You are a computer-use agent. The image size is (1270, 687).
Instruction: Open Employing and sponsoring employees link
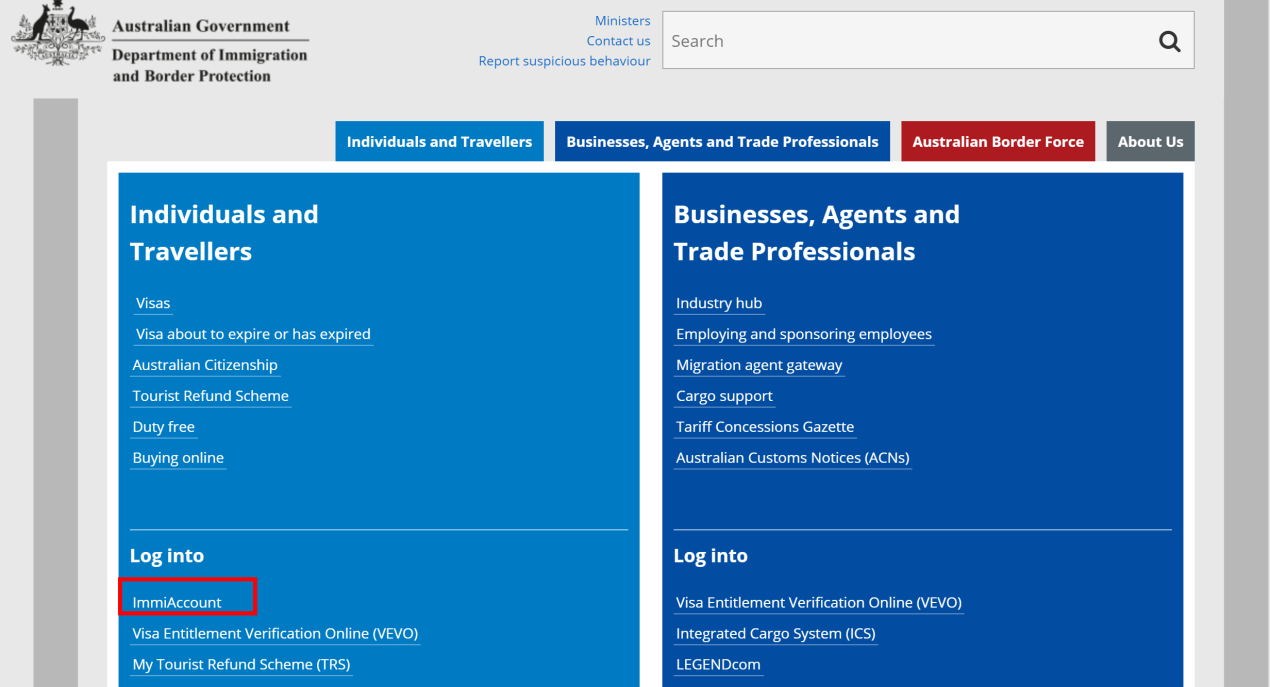[804, 334]
